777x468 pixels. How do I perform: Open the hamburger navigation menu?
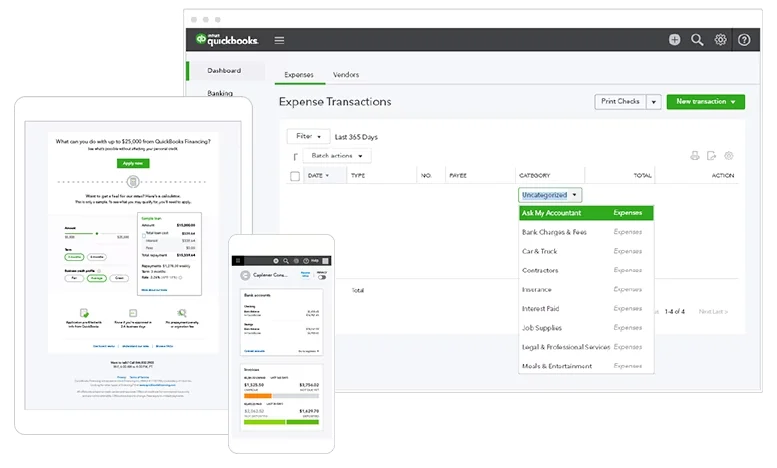tap(279, 40)
